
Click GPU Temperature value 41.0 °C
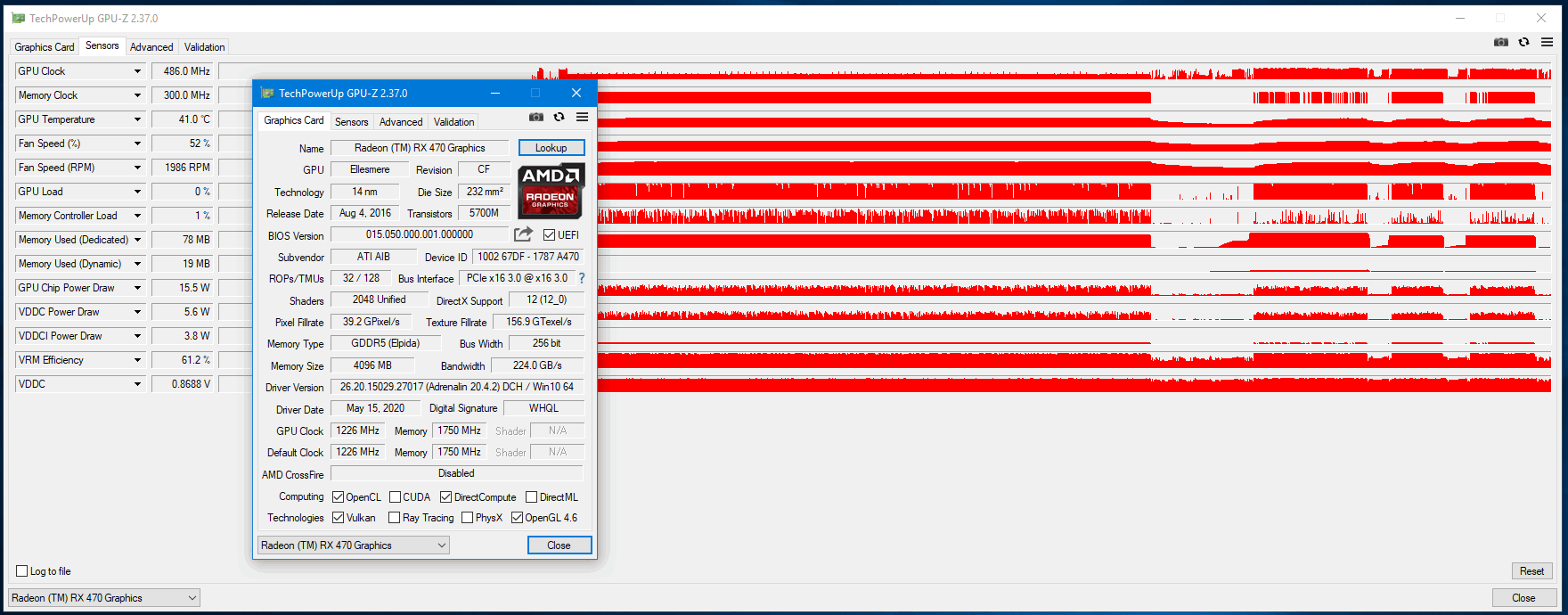pos(183,119)
